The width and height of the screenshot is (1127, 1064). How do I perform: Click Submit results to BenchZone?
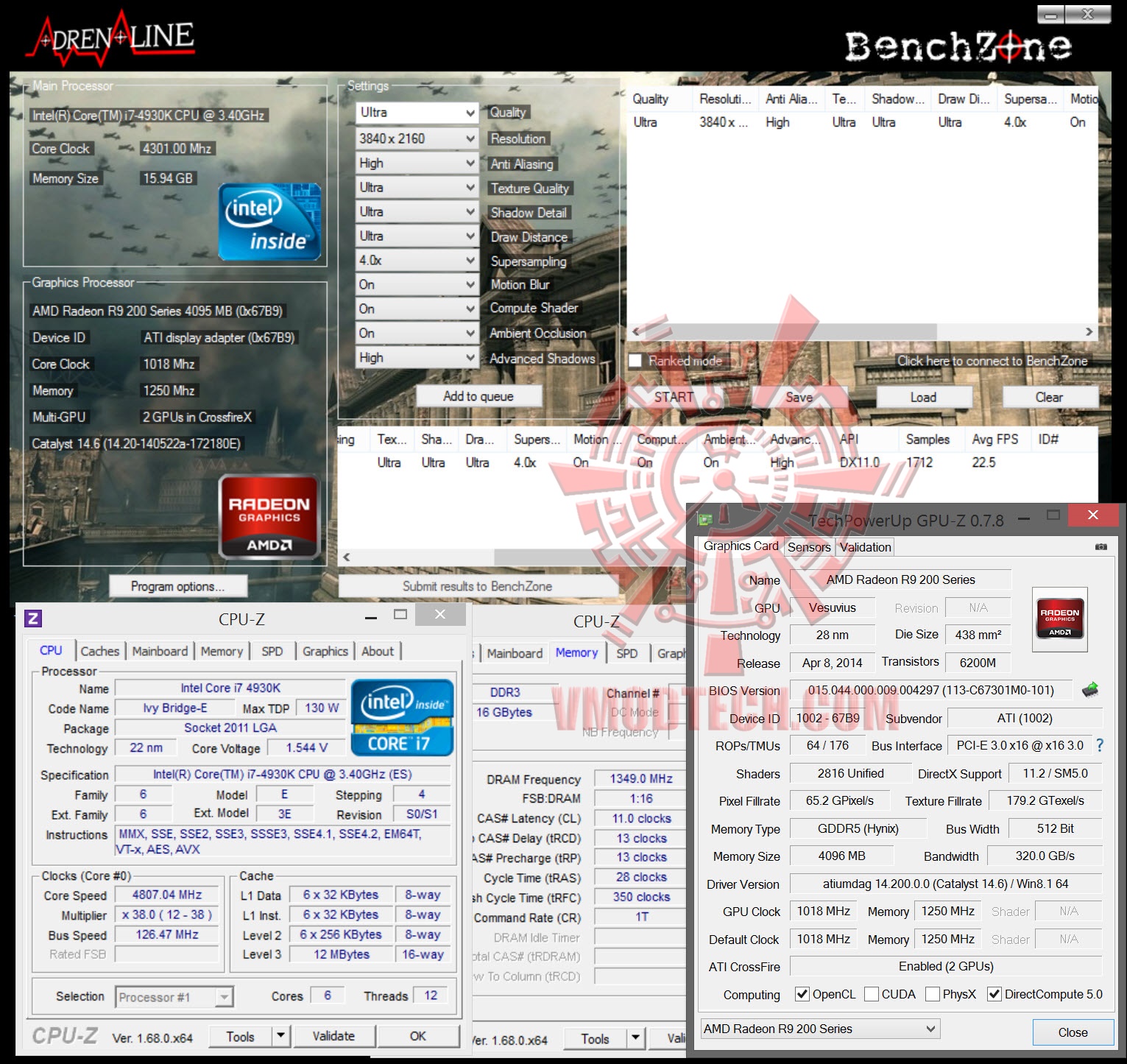click(477, 586)
